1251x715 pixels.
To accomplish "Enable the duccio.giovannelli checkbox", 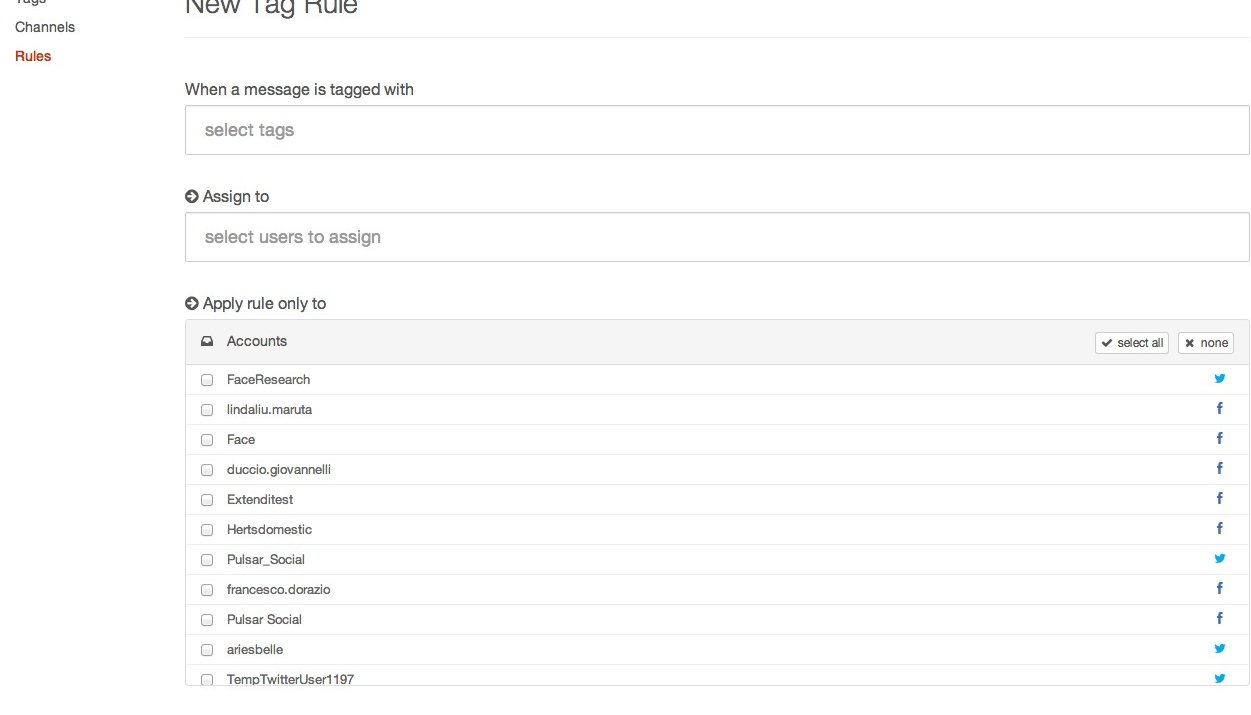I will click(x=207, y=470).
